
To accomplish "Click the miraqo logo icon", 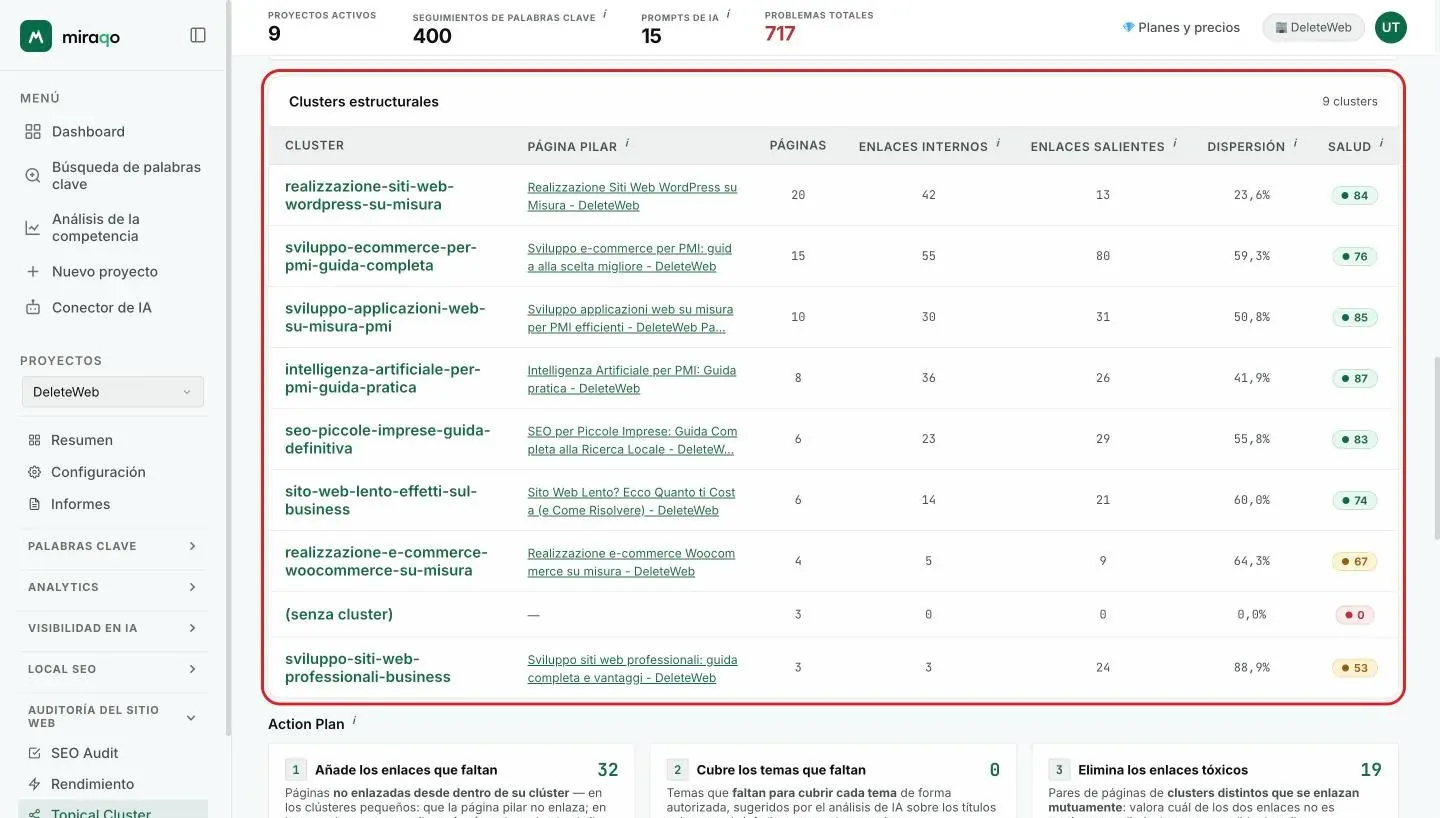I will point(36,36).
